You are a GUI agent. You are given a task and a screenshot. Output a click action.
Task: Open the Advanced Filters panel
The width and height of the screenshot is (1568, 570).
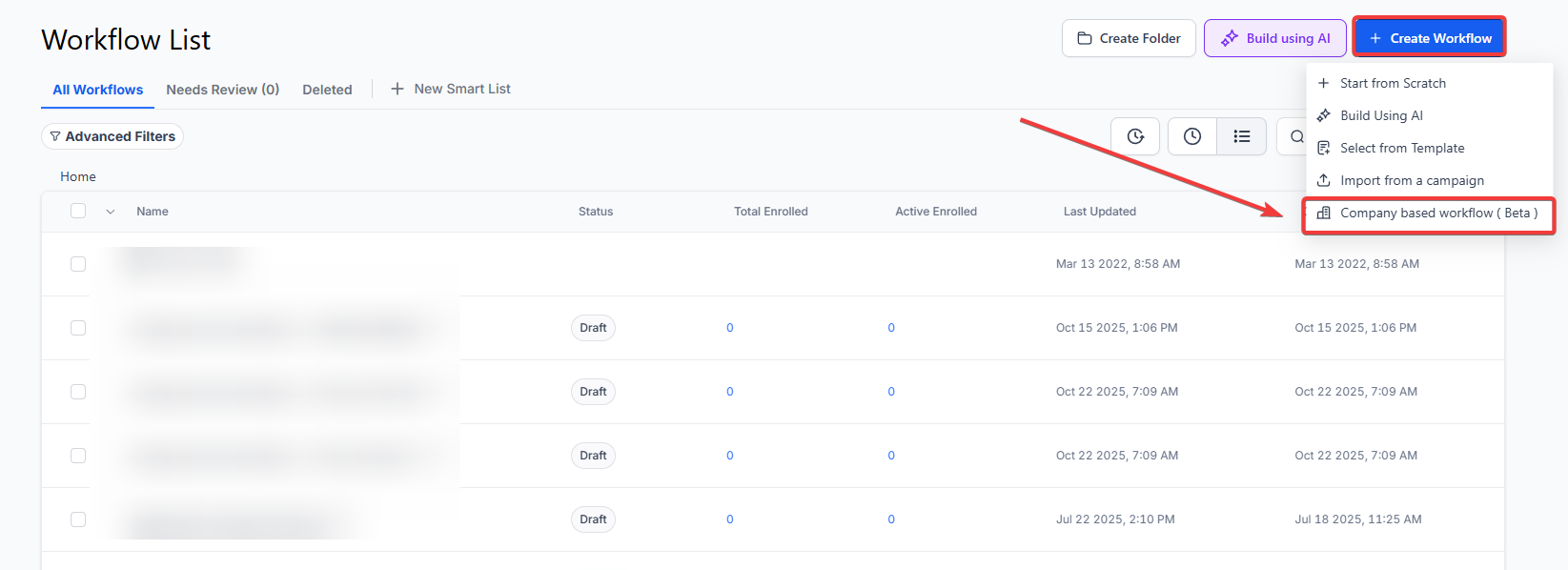pyautogui.click(x=112, y=136)
